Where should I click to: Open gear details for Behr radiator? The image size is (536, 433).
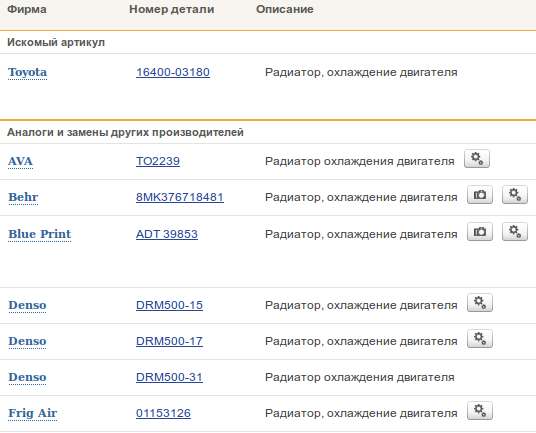[514, 195]
